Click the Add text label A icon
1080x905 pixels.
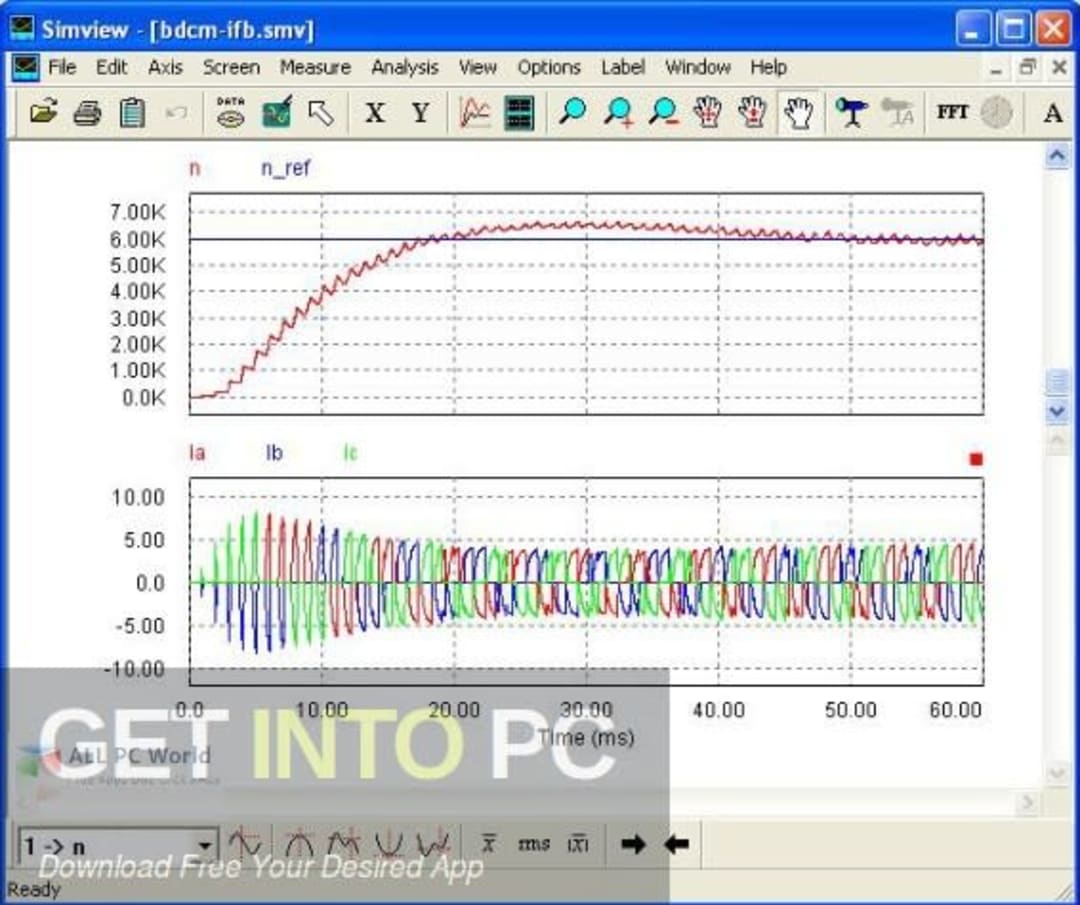[x=1052, y=112]
